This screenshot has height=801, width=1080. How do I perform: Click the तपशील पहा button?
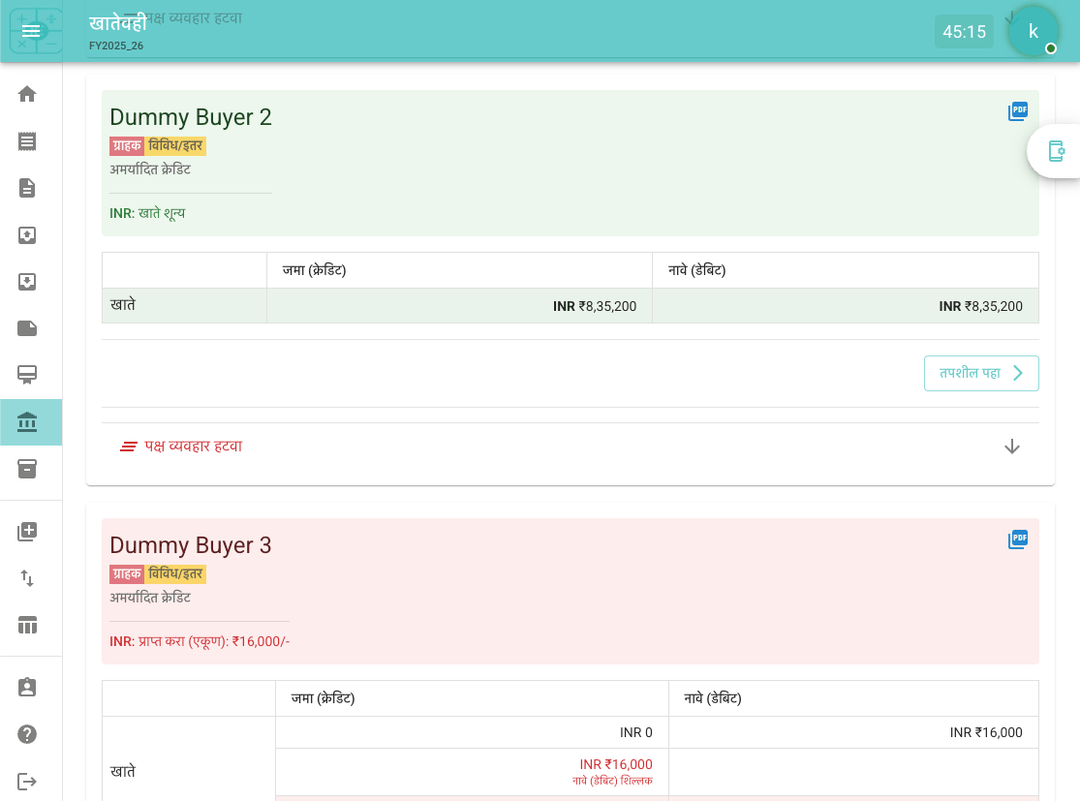(981, 373)
